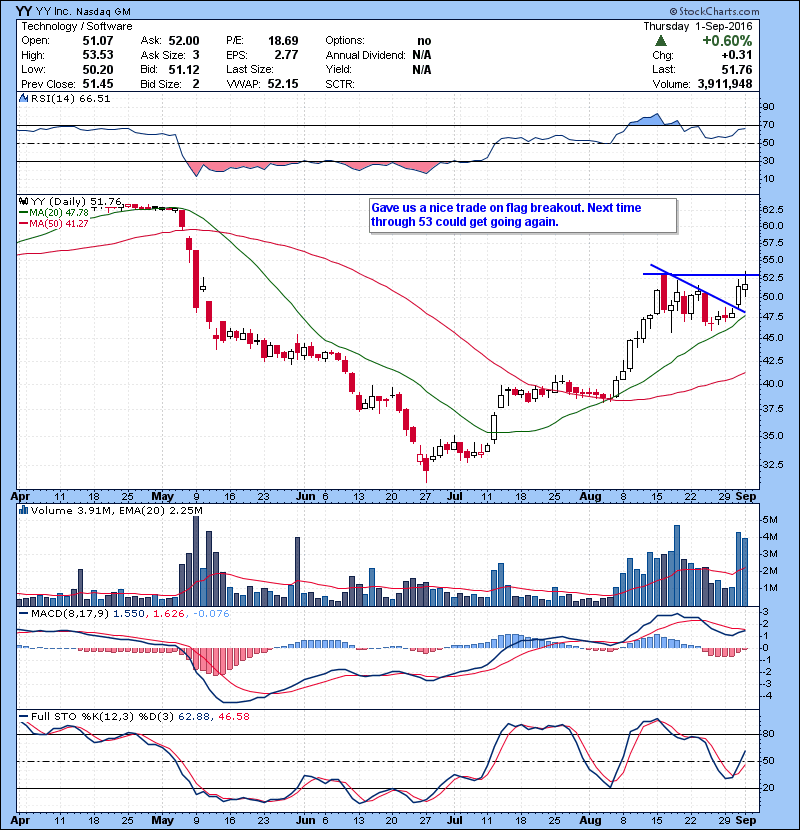Image resolution: width=800 pixels, height=830 pixels.
Task: Select the Volume value 3,911,948
Action: 725,84
